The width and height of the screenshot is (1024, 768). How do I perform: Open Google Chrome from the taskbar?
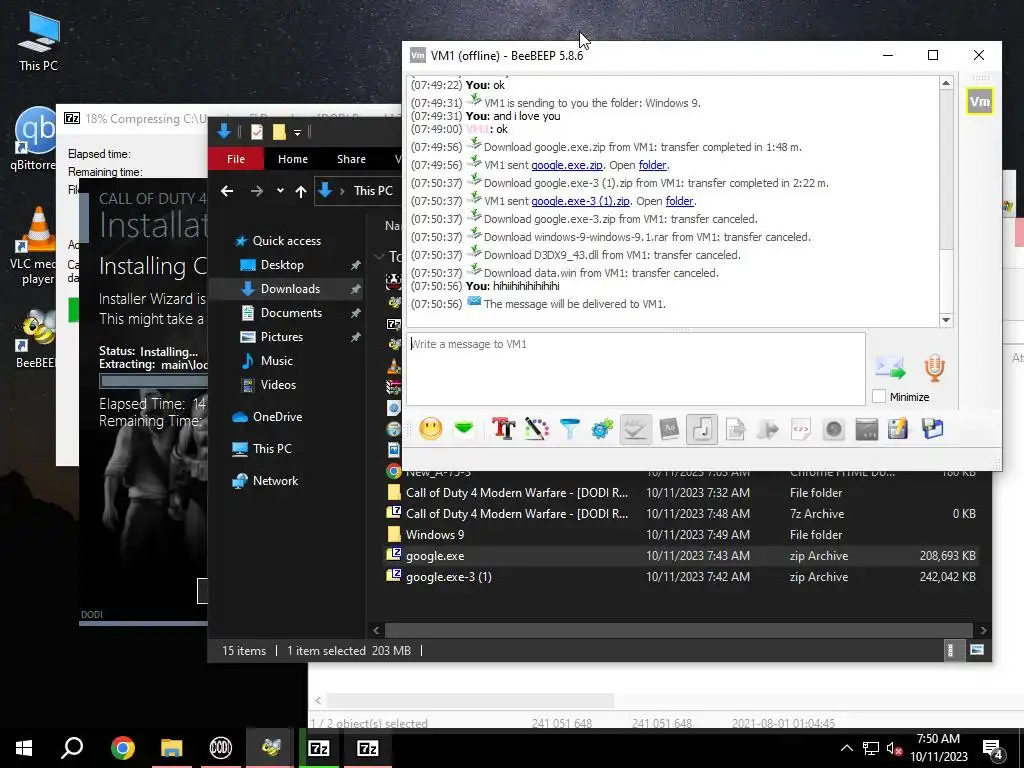click(x=123, y=748)
